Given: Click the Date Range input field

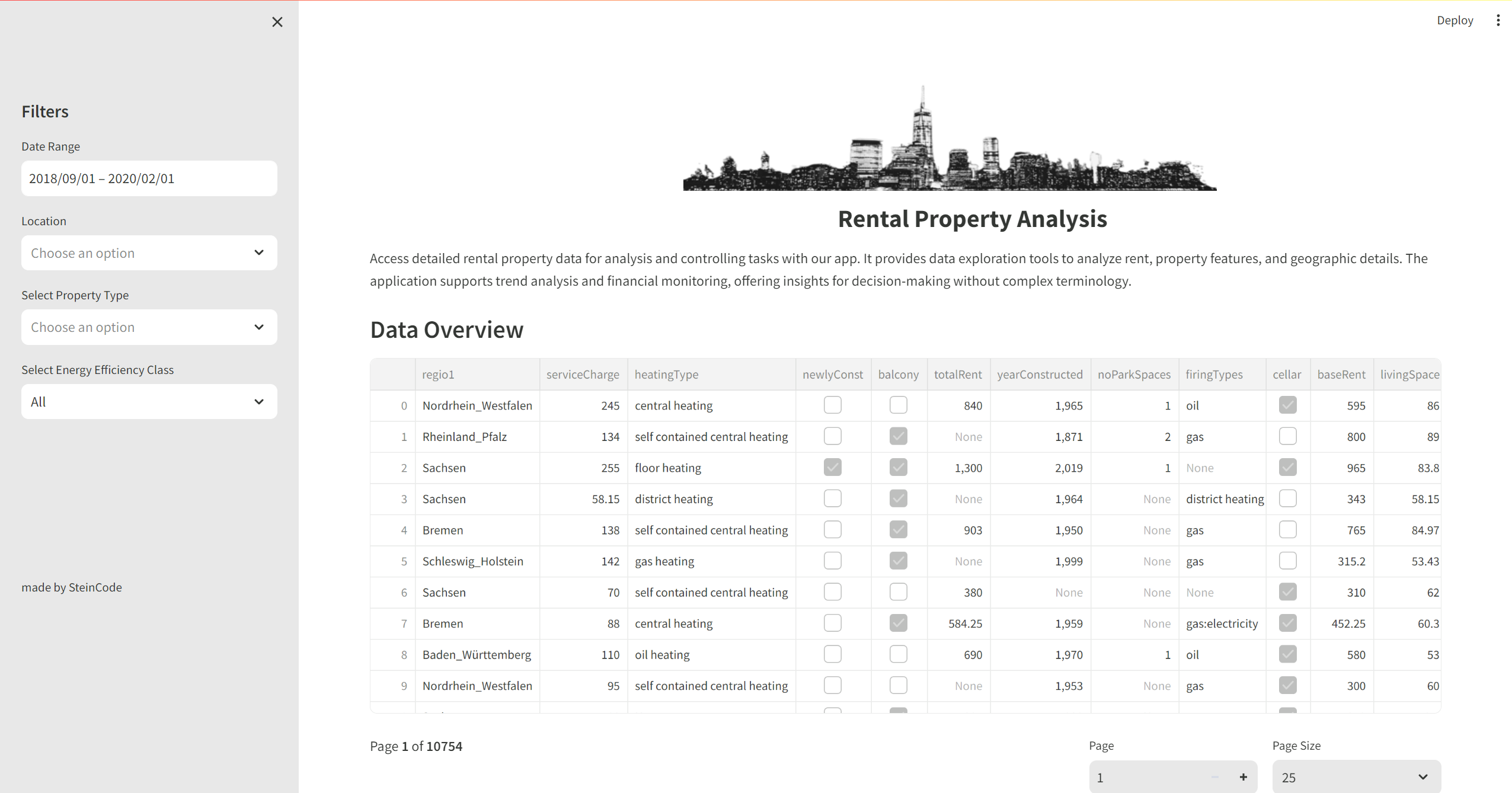Looking at the screenshot, I should click(x=149, y=178).
